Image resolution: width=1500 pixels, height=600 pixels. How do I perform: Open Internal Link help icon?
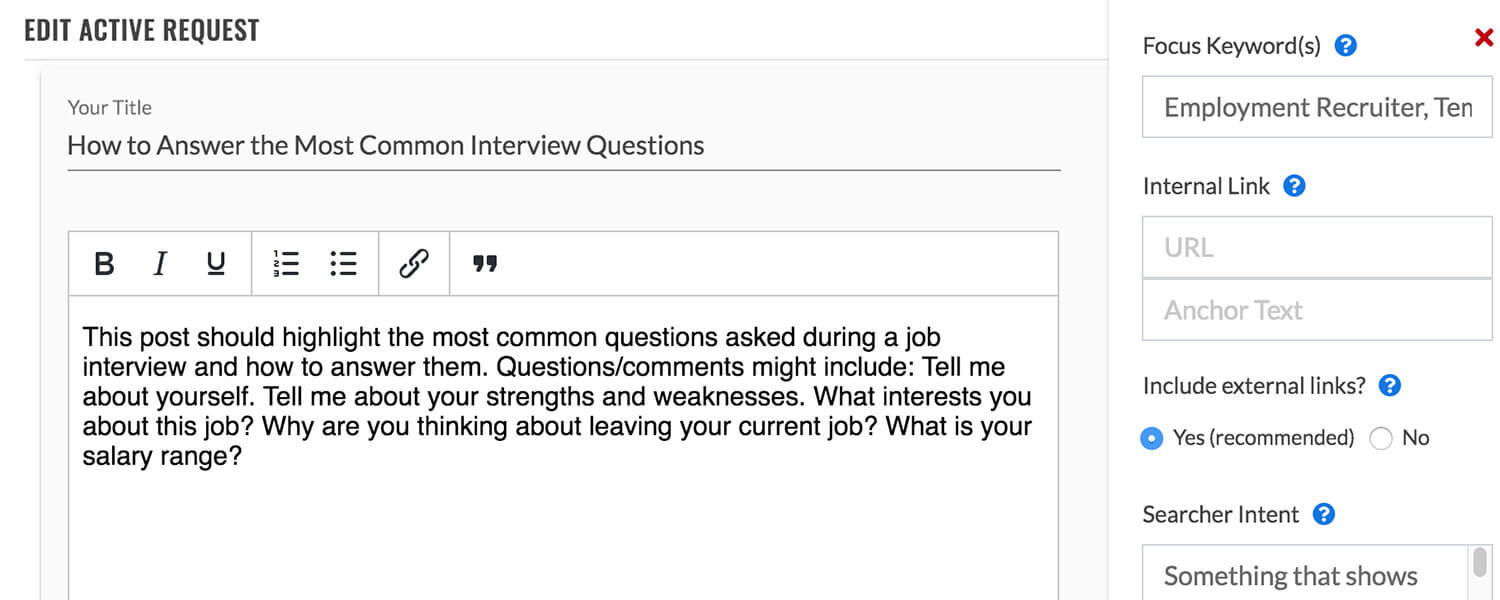click(1294, 186)
